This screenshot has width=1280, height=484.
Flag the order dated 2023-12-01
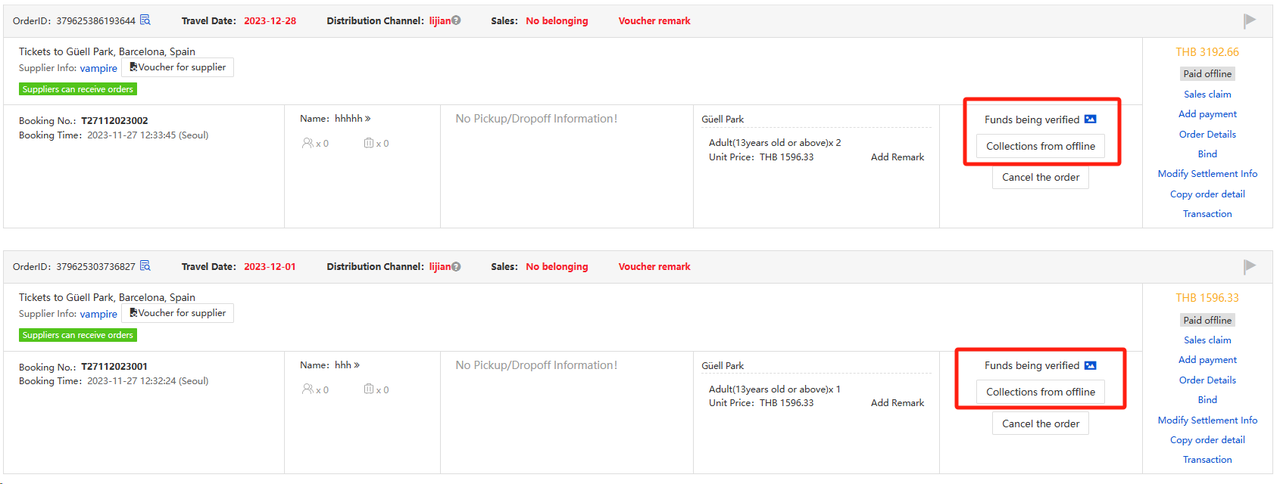pos(1249,267)
